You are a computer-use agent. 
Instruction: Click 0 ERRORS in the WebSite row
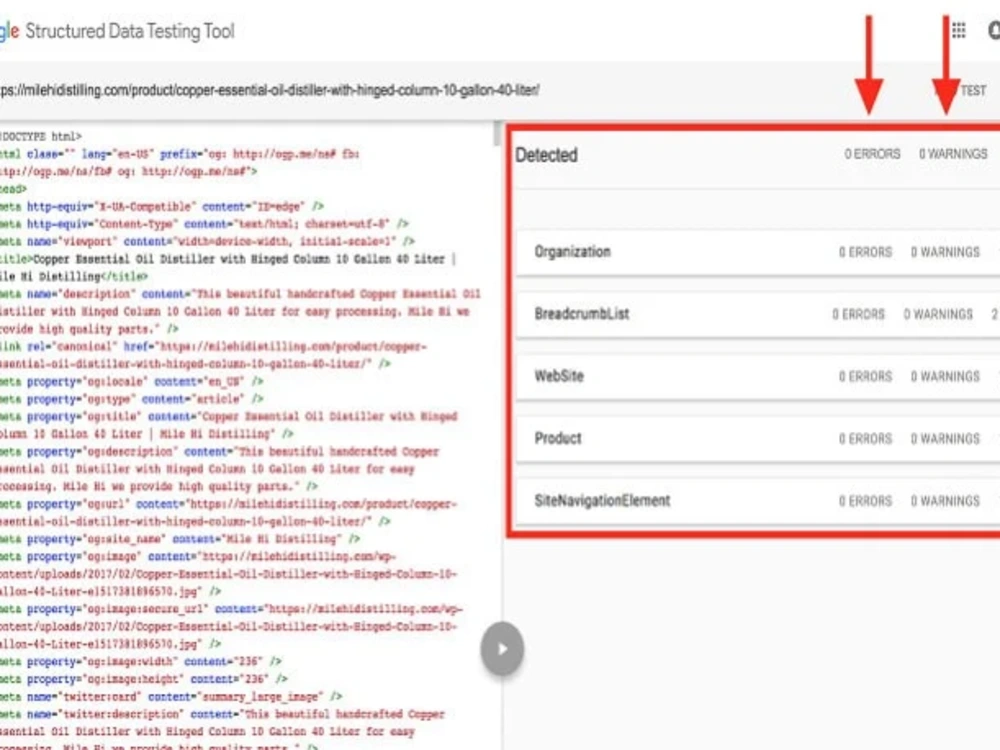(865, 376)
